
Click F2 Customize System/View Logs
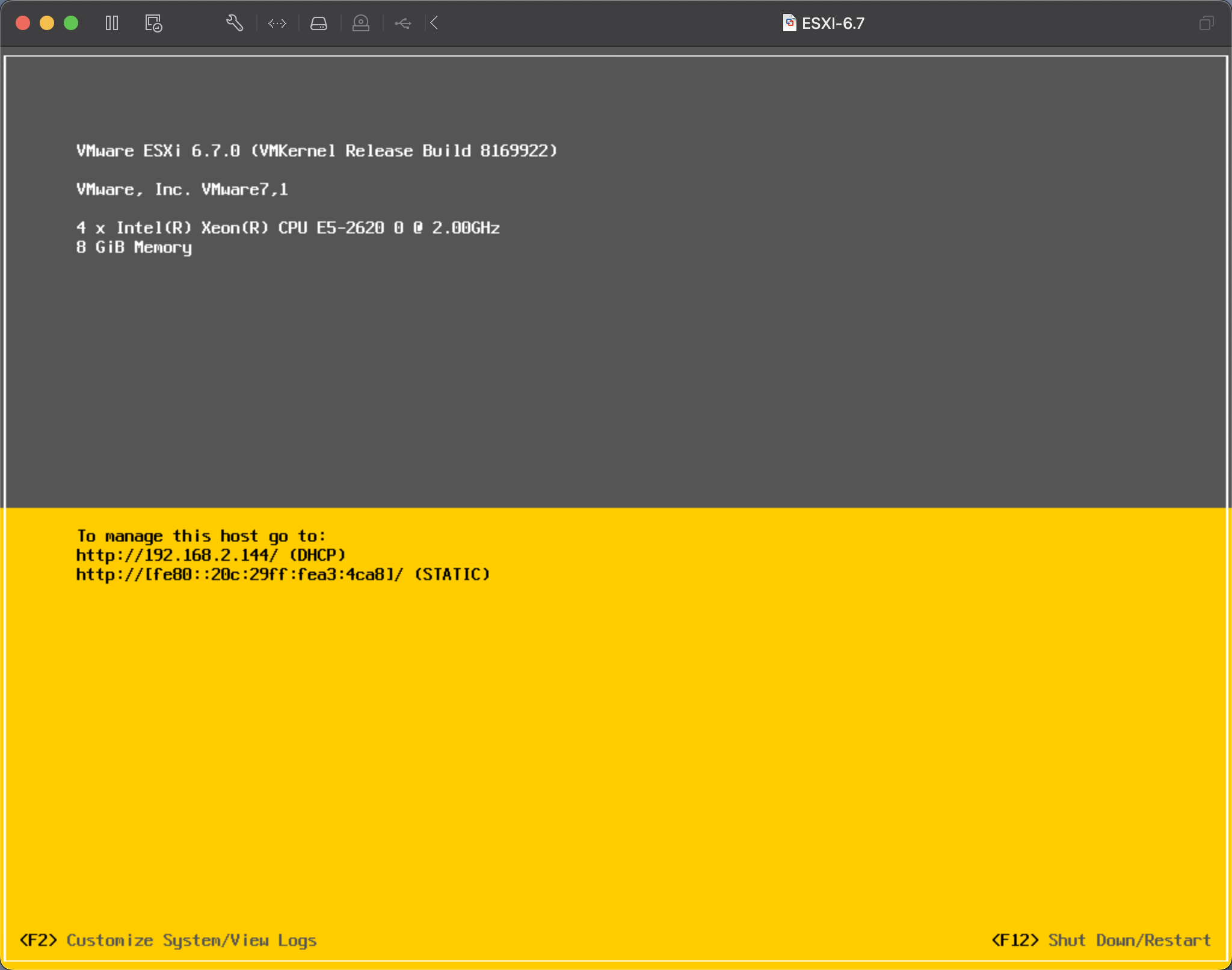(x=168, y=940)
